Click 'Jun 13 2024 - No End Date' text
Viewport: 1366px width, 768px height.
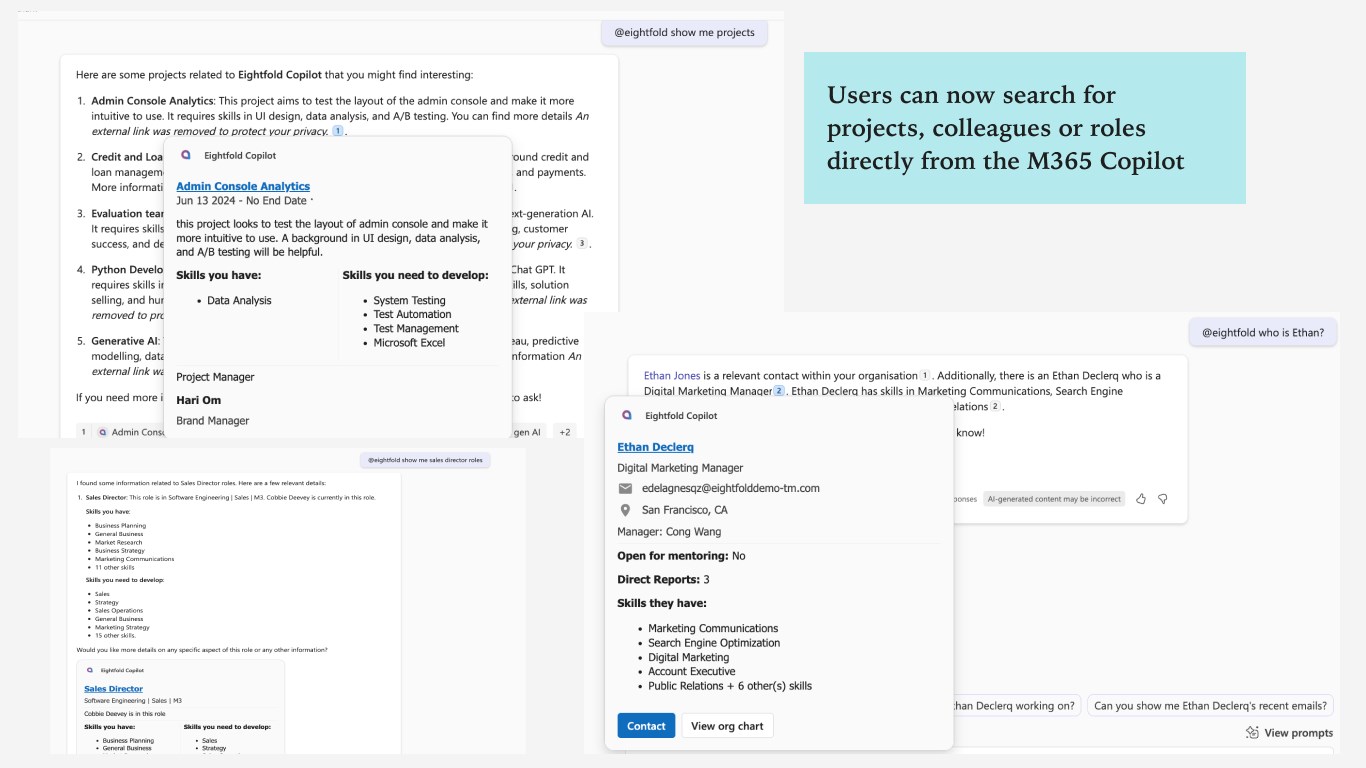(x=241, y=201)
